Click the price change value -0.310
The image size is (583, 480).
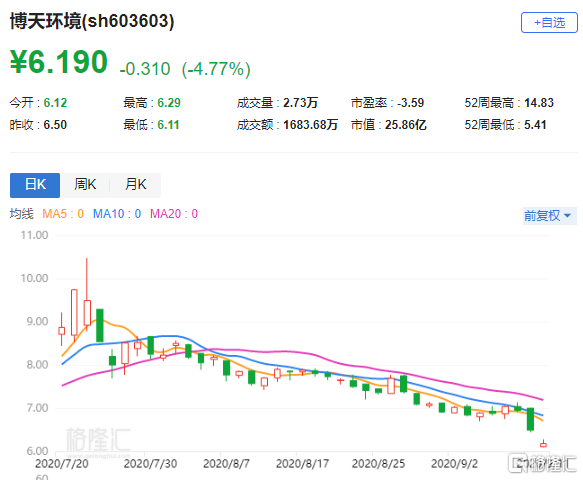[145, 69]
